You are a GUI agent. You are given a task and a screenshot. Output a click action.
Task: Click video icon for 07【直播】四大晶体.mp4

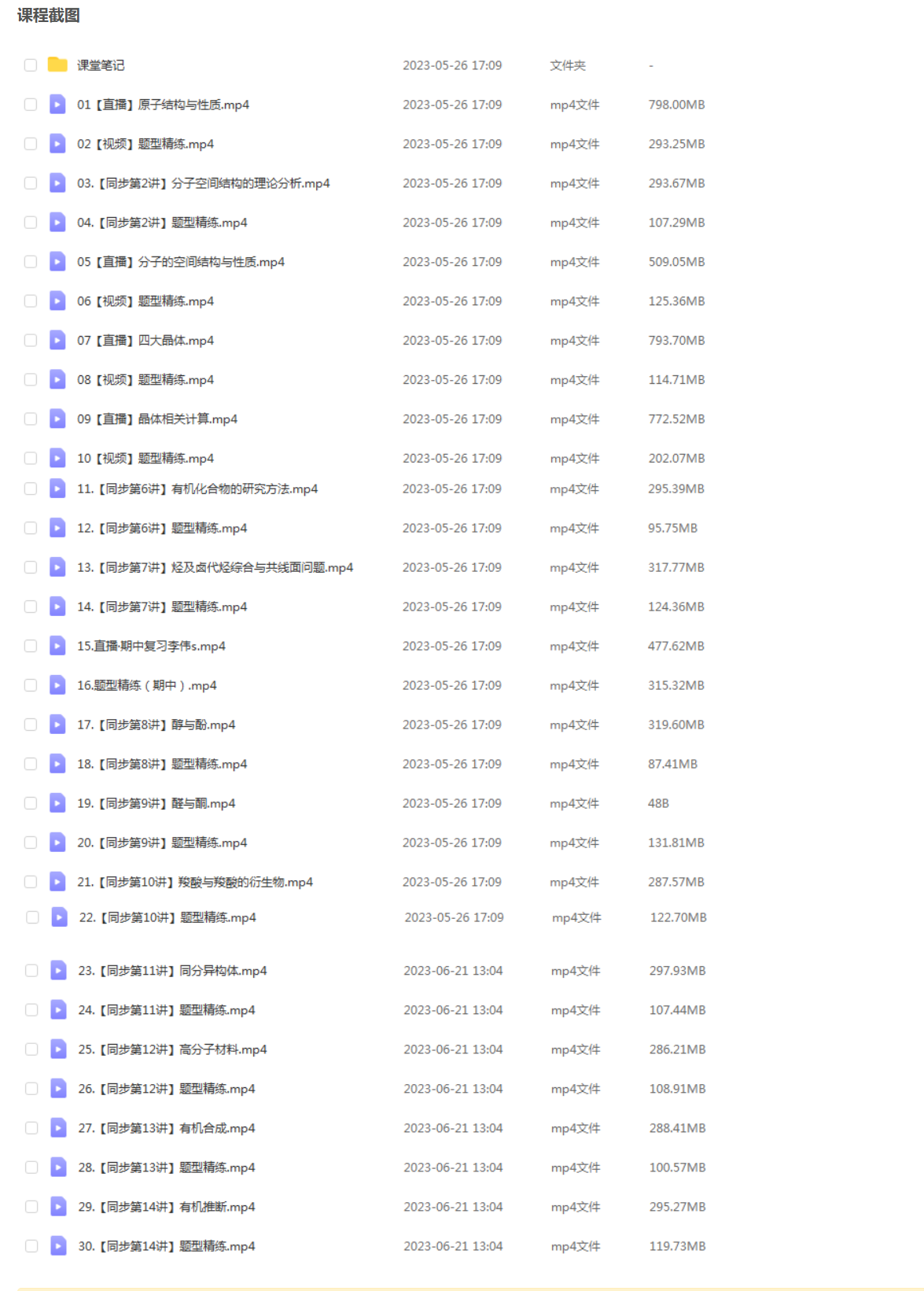point(57,340)
